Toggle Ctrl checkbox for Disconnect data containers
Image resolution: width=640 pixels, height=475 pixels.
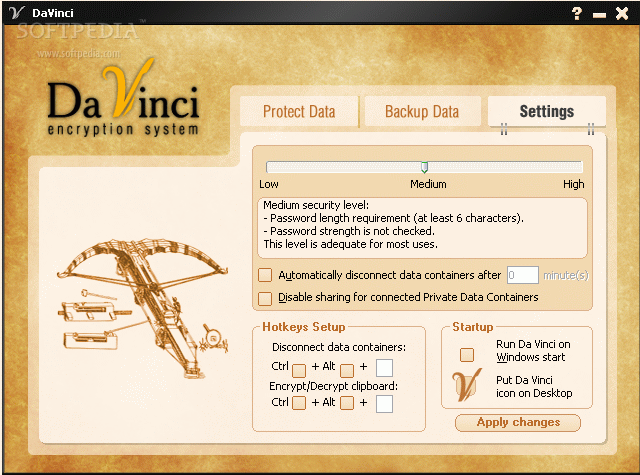[299, 371]
